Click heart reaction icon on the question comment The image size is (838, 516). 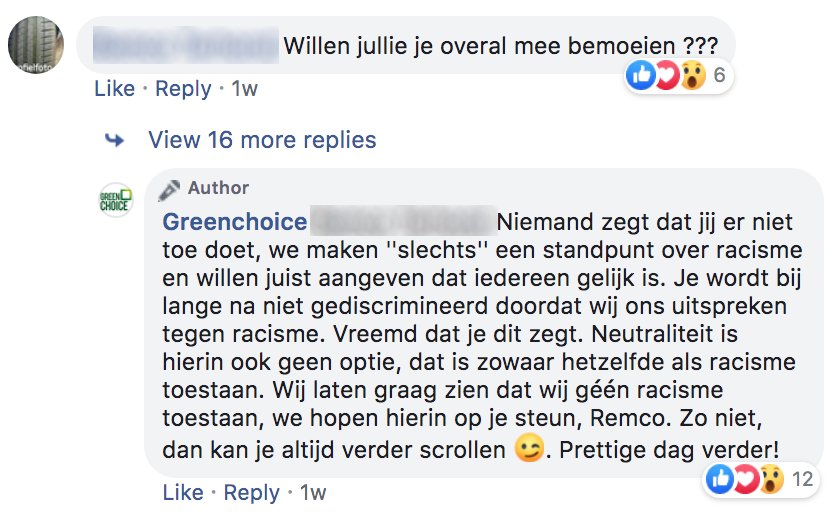[x=666, y=74]
